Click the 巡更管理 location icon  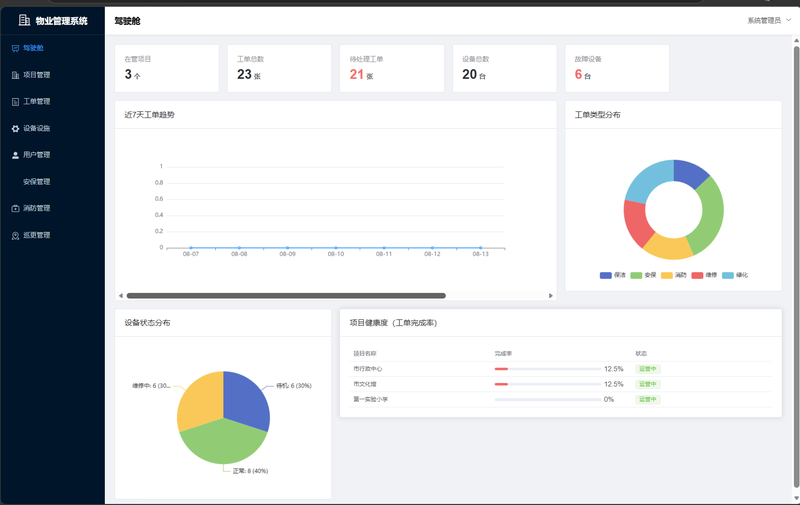[x=15, y=236]
